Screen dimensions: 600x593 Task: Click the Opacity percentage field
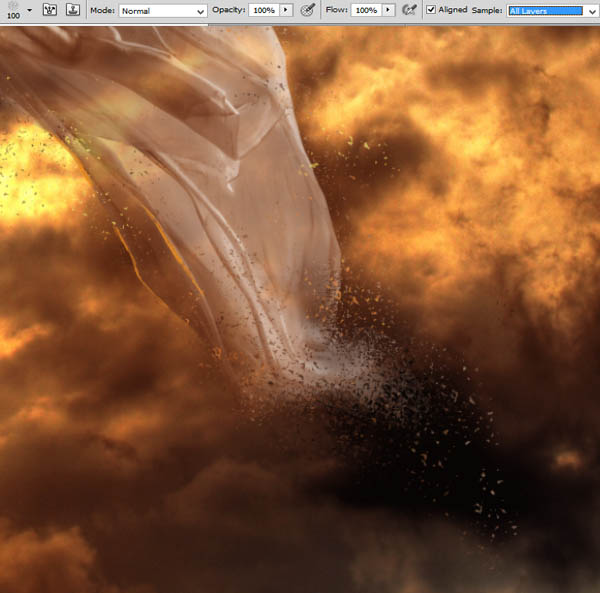click(x=264, y=10)
